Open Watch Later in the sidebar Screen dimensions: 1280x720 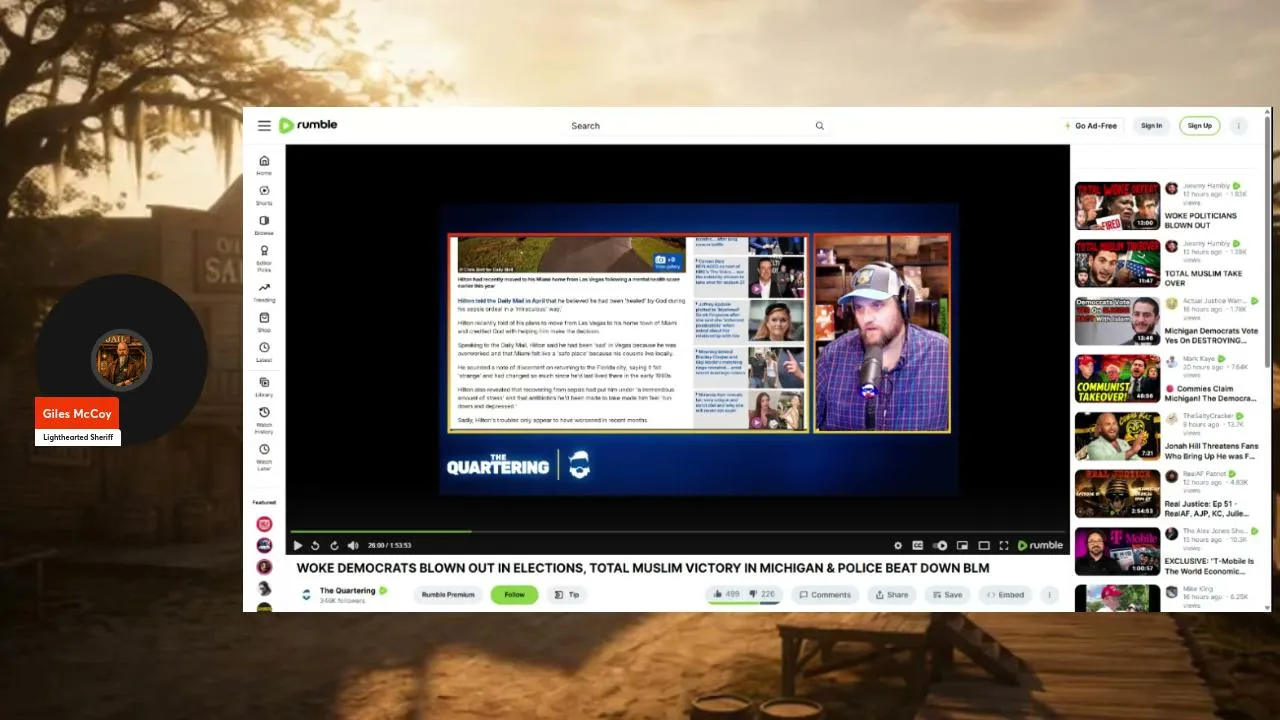point(264,455)
